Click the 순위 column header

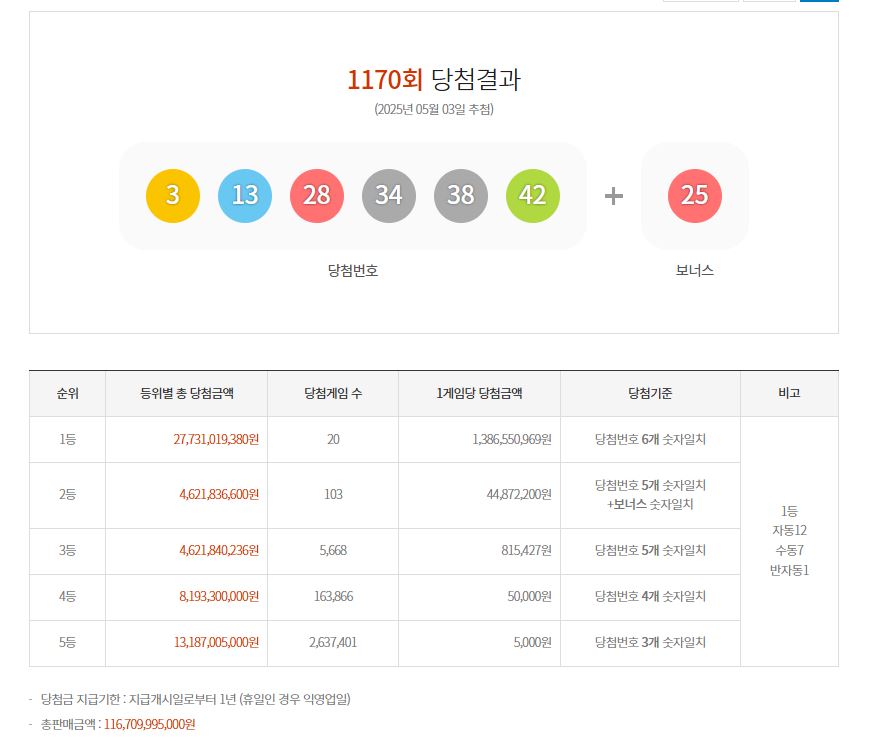68,393
